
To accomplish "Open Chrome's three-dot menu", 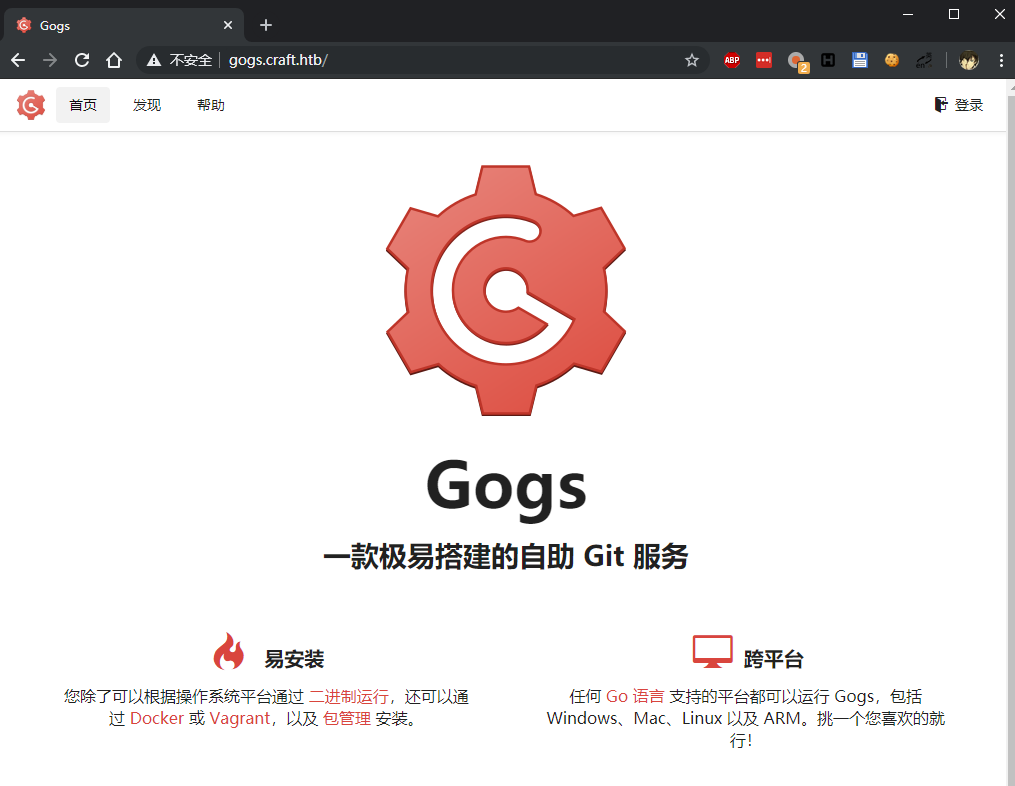I will pyautogui.click(x=1002, y=60).
